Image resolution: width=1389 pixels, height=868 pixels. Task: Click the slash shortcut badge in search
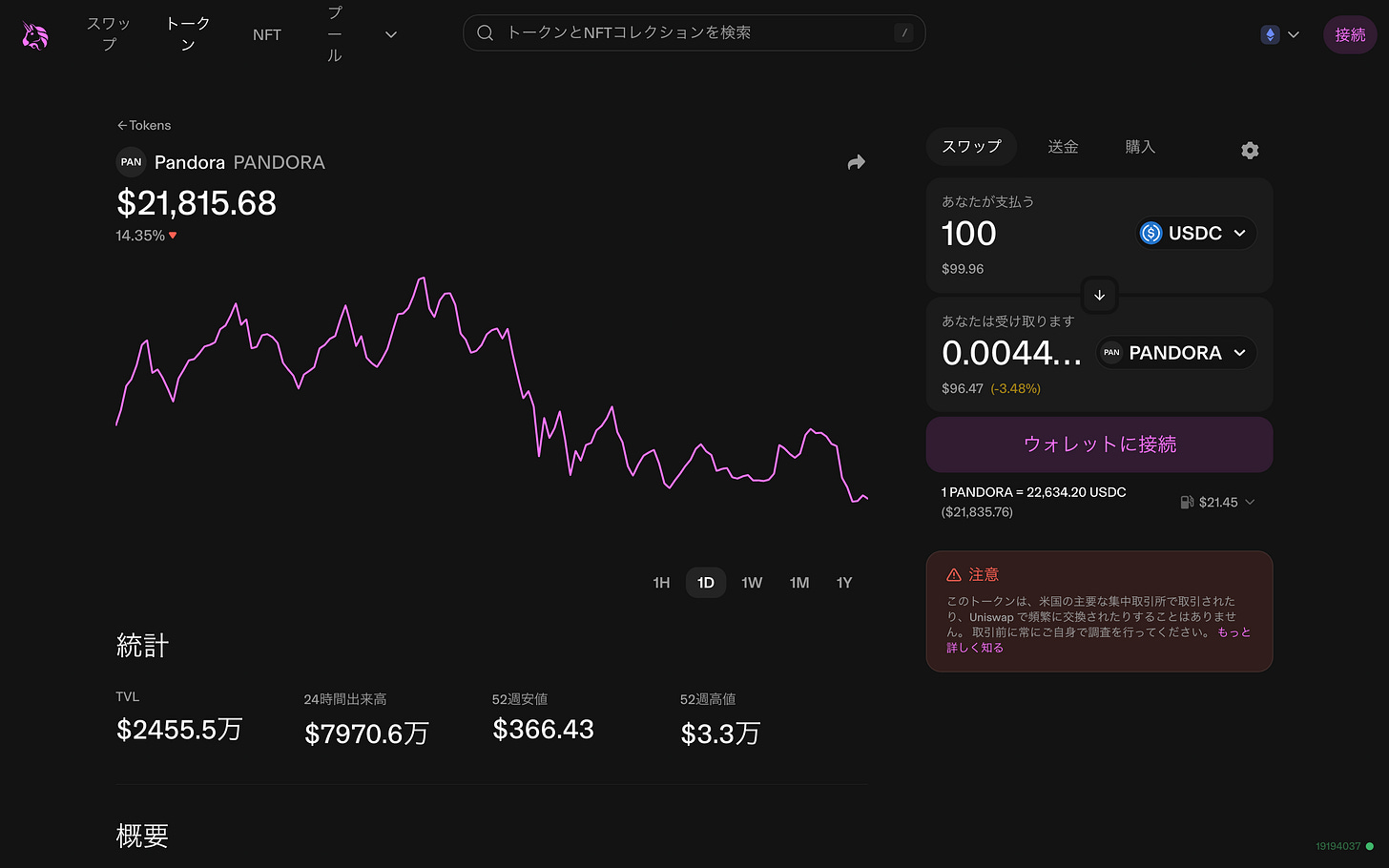click(x=904, y=33)
